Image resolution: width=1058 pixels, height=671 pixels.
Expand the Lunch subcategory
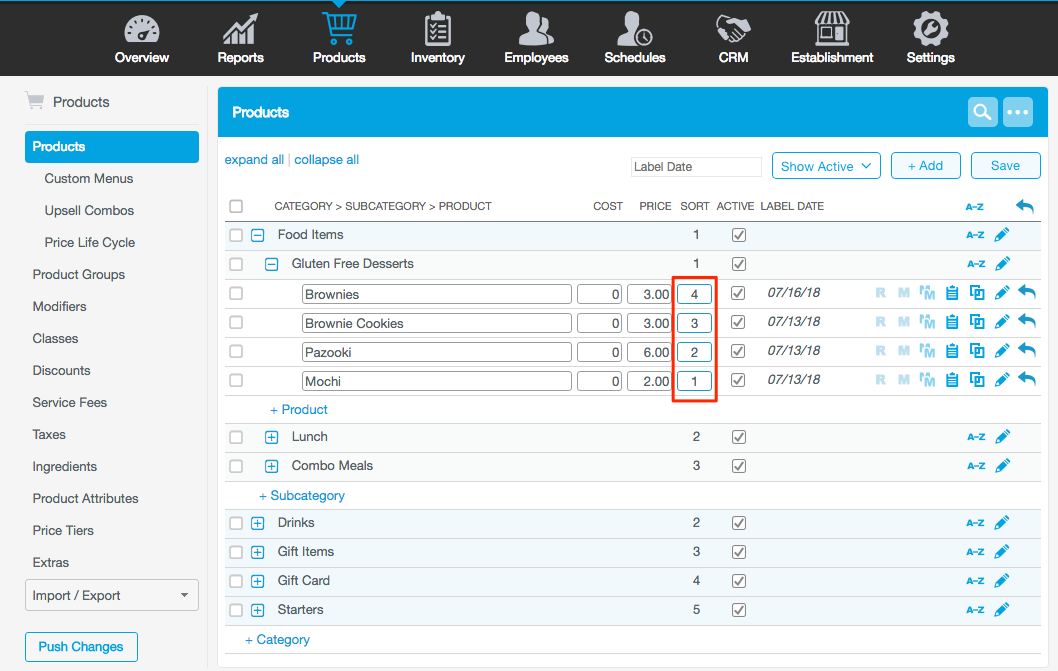click(270, 436)
